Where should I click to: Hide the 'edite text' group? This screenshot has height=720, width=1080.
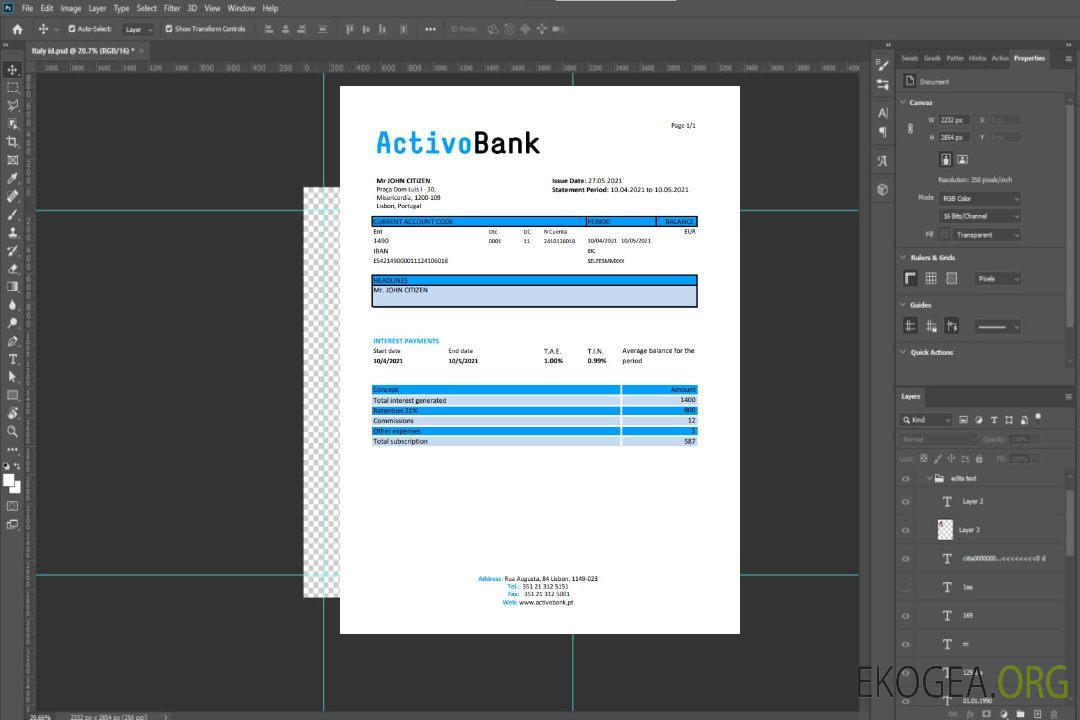906,478
